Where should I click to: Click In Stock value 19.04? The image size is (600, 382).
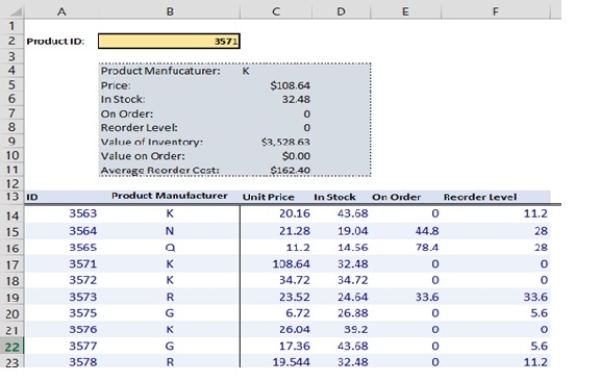point(352,231)
